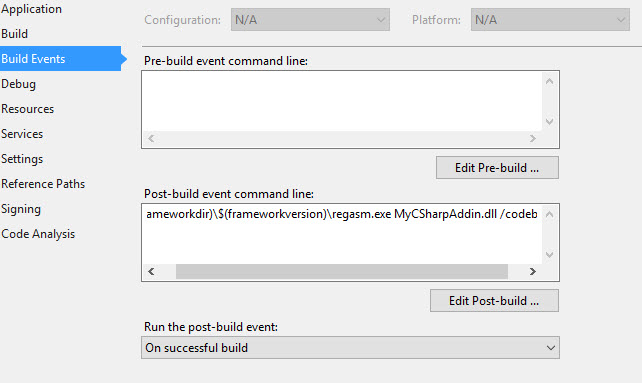Expand the Platform dropdown
This screenshot has height=383, width=642.
coord(550,20)
